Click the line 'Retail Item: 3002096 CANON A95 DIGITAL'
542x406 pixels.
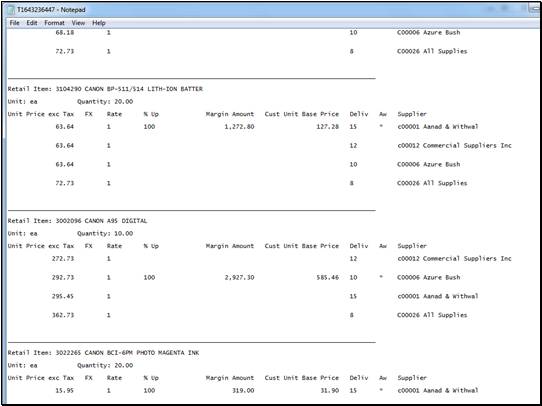(x=77, y=221)
